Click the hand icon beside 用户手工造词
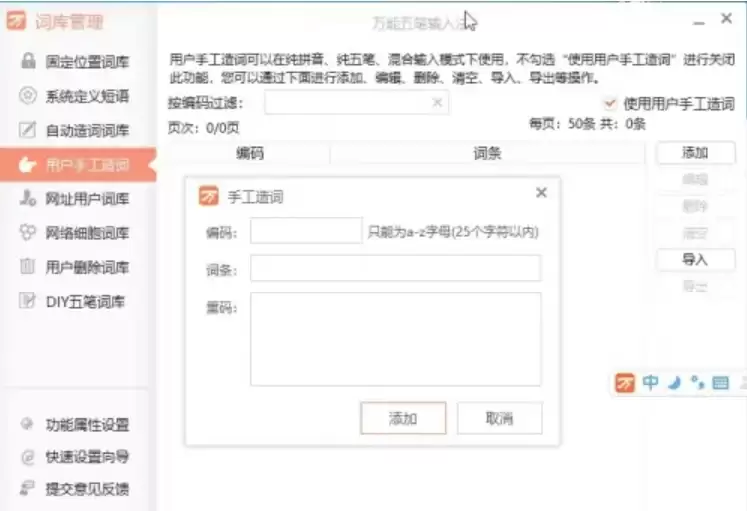The height and width of the screenshot is (511, 747). click(x=27, y=165)
